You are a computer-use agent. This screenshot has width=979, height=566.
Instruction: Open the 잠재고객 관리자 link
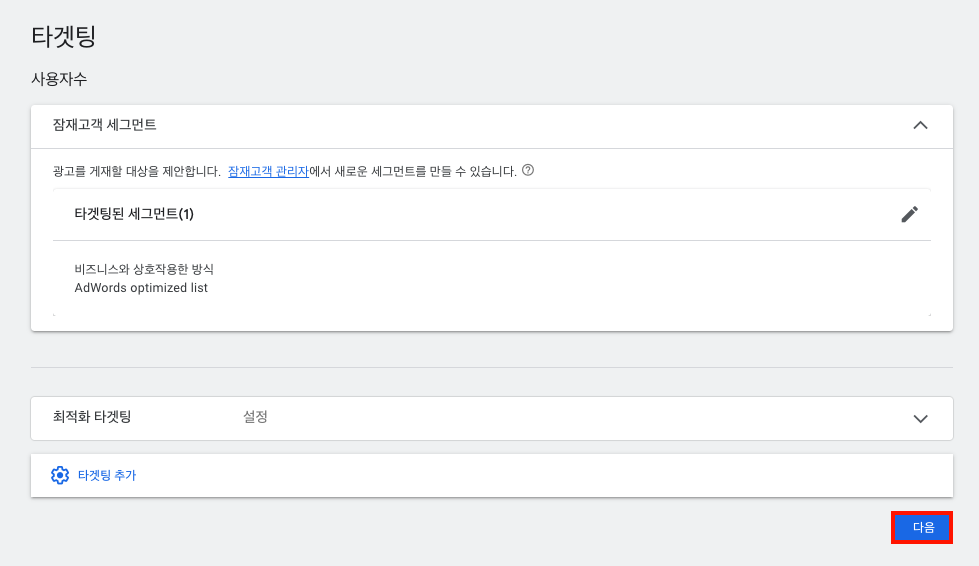pyautogui.click(x=268, y=171)
